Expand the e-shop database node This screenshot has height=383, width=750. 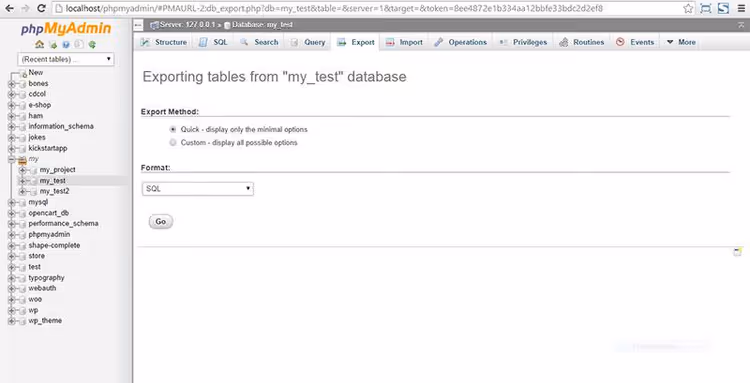[11, 105]
